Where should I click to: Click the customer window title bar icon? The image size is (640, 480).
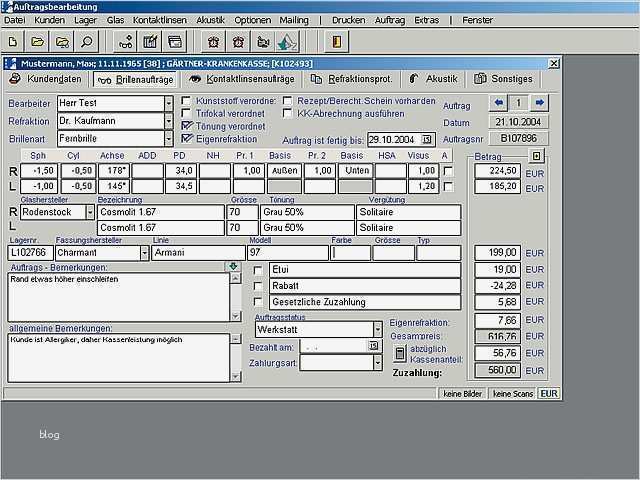click(11, 63)
